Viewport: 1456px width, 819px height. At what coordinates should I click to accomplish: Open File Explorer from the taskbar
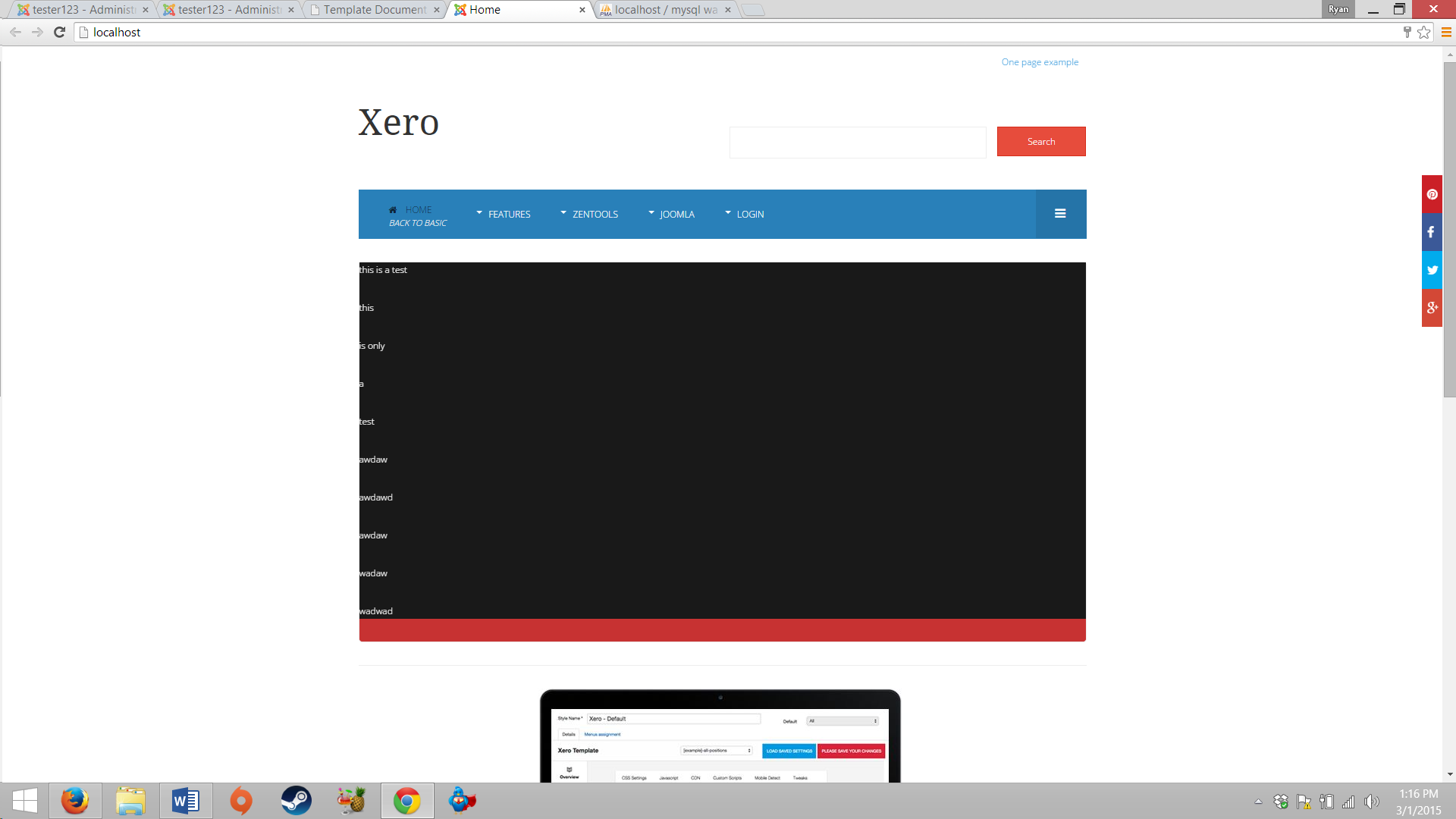click(130, 801)
